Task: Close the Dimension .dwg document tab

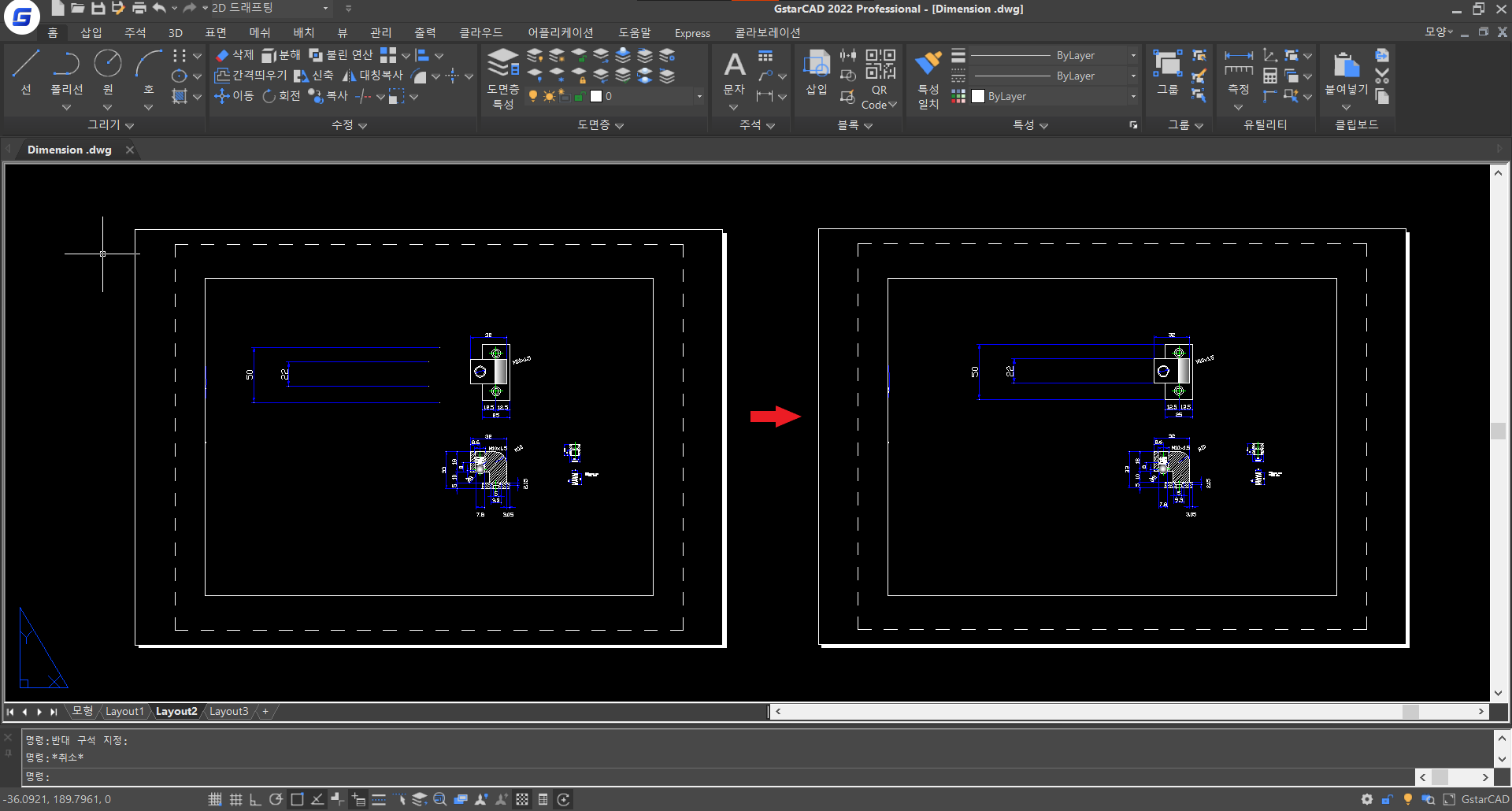Action: coord(130,150)
